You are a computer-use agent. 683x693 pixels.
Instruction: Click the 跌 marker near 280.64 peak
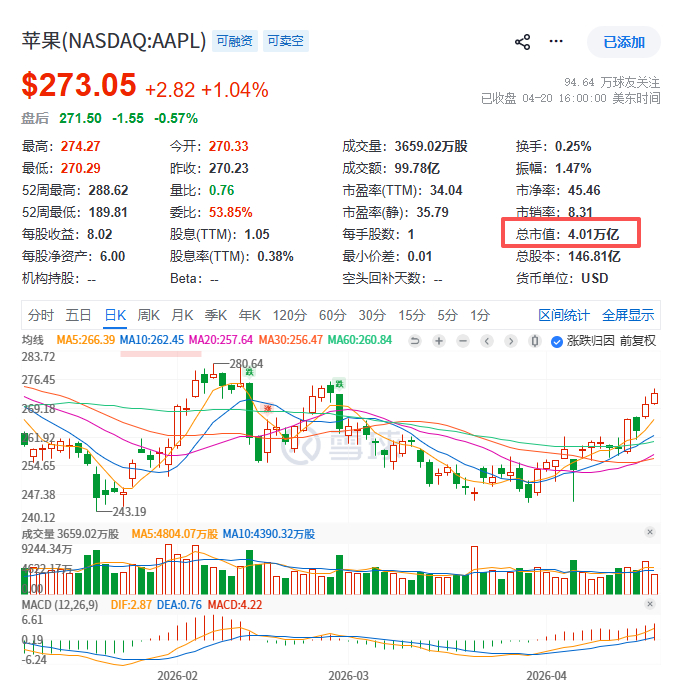tap(249, 373)
